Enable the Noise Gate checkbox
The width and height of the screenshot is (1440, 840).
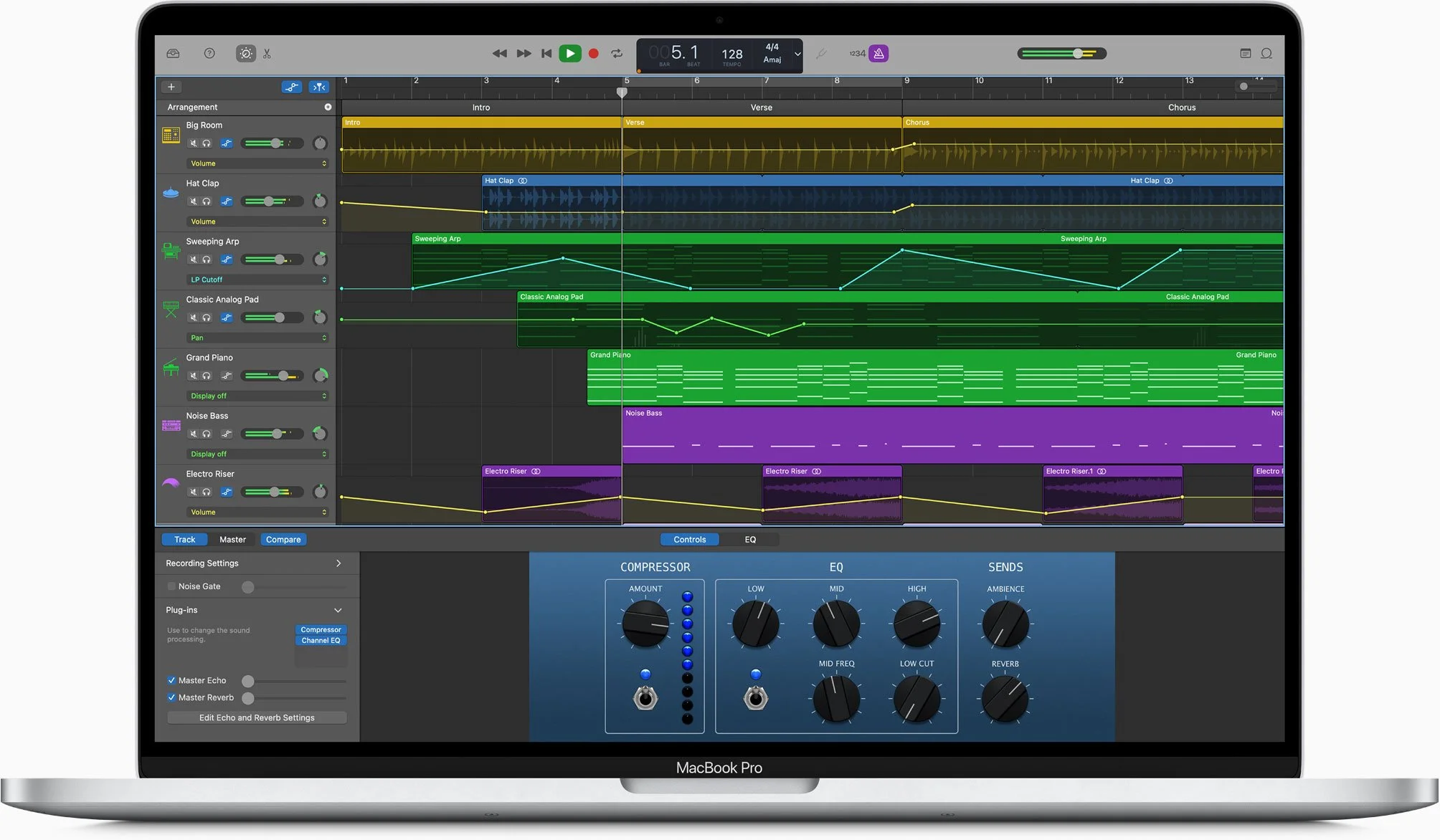click(171, 586)
